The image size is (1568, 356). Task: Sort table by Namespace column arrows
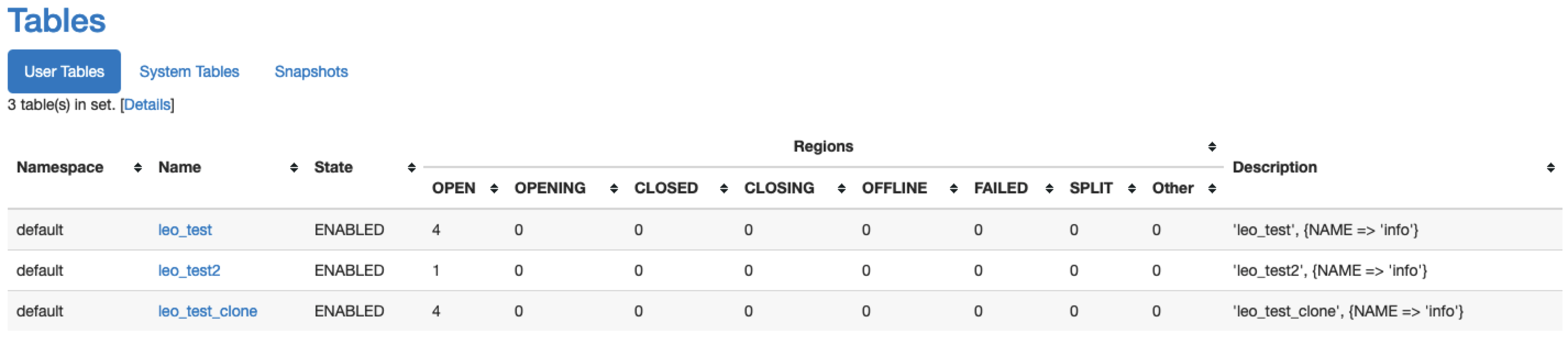pos(137,168)
